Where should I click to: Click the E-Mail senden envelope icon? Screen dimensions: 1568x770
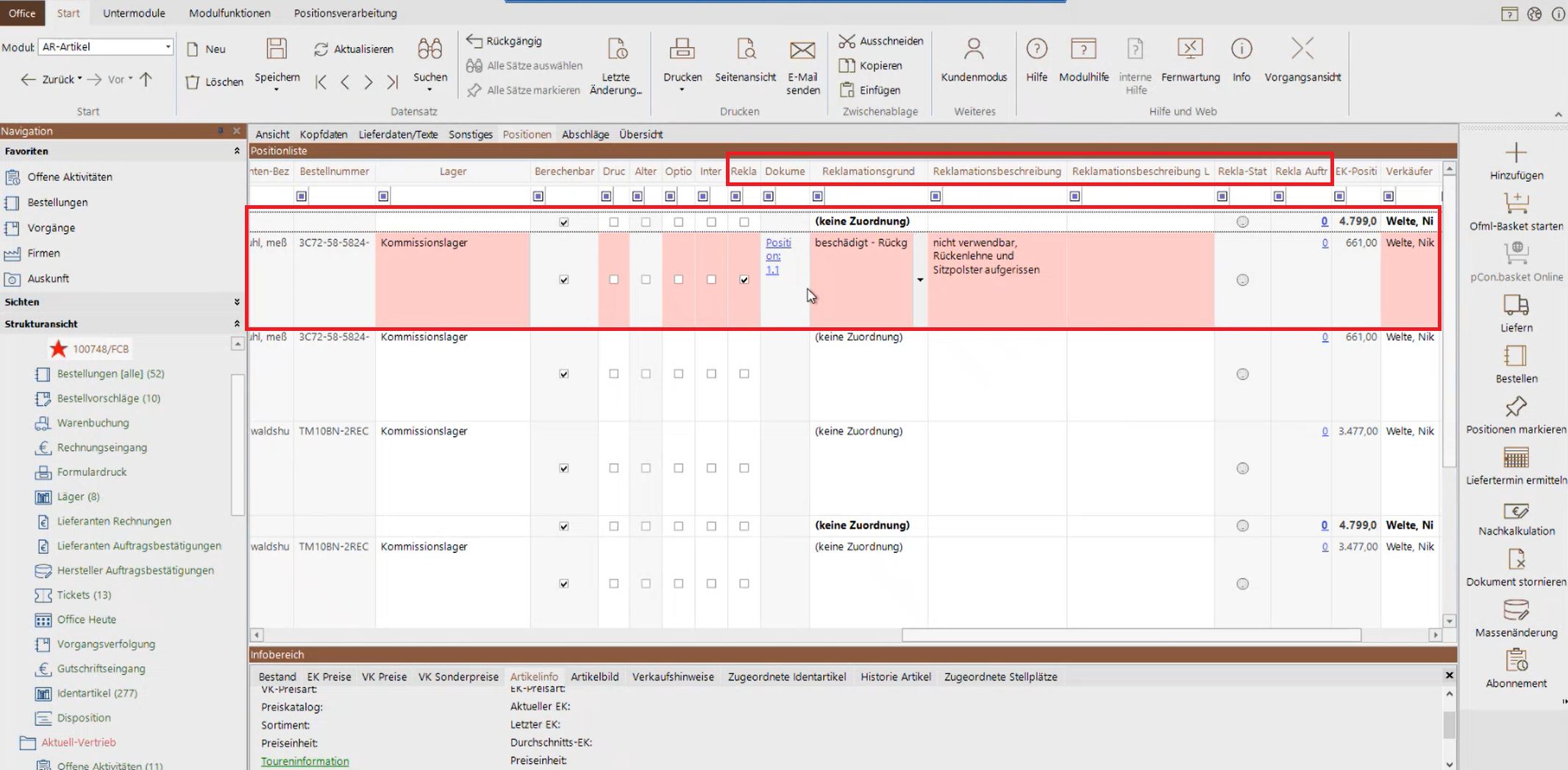point(802,50)
